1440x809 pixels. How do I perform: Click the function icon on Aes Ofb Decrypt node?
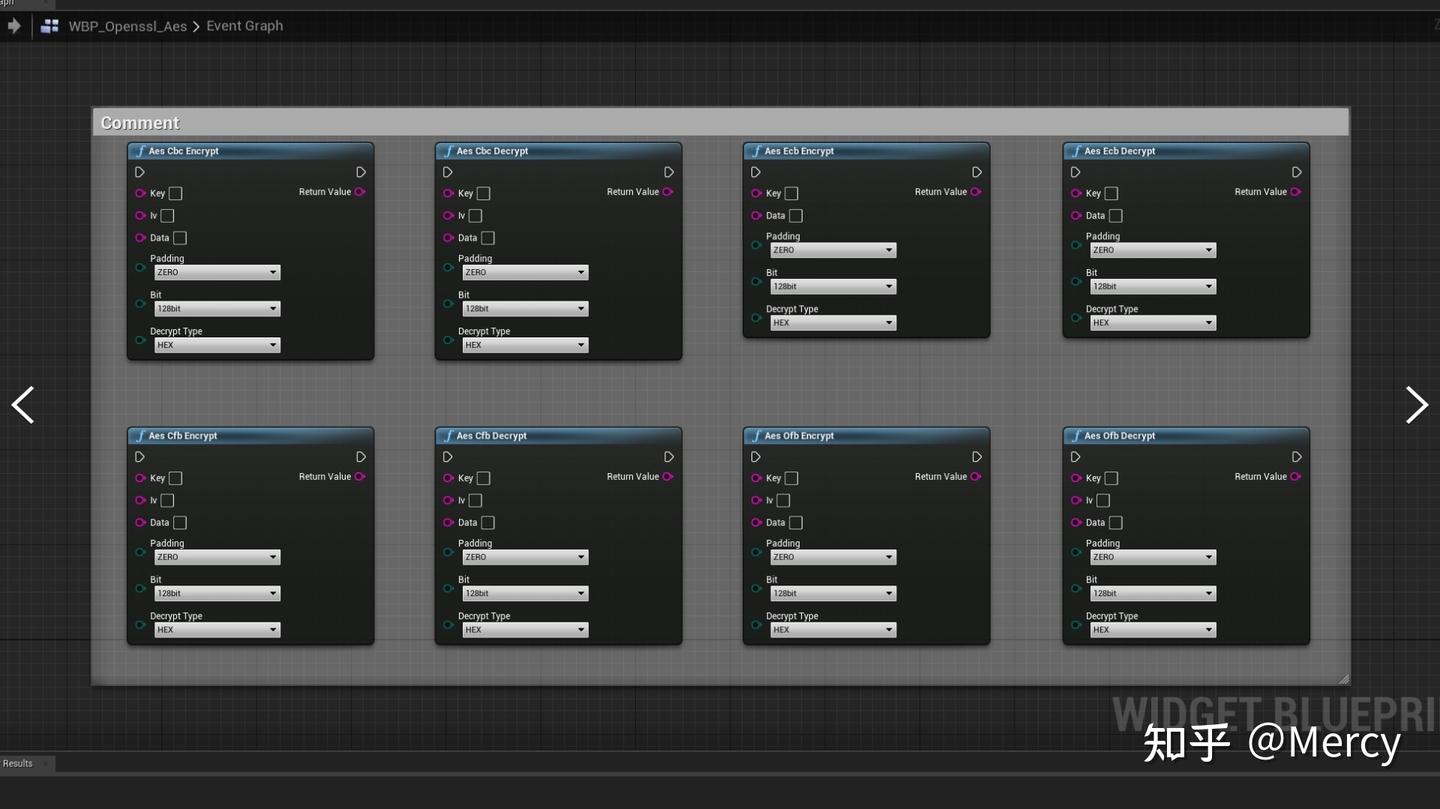coord(1079,435)
